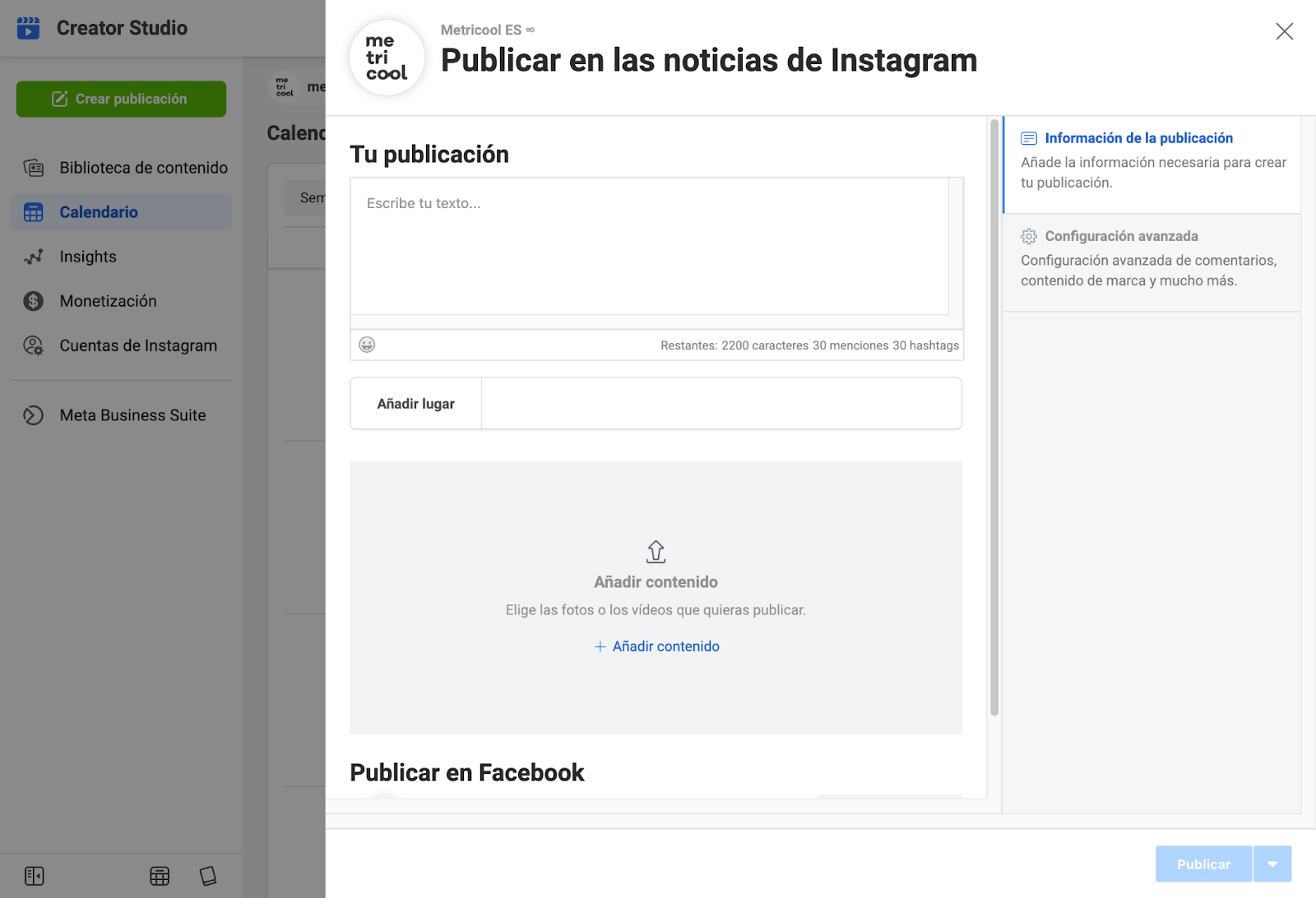The height and width of the screenshot is (898, 1316).
Task: Select the Calendario sidebar icon
Action: pyautogui.click(x=34, y=211)
